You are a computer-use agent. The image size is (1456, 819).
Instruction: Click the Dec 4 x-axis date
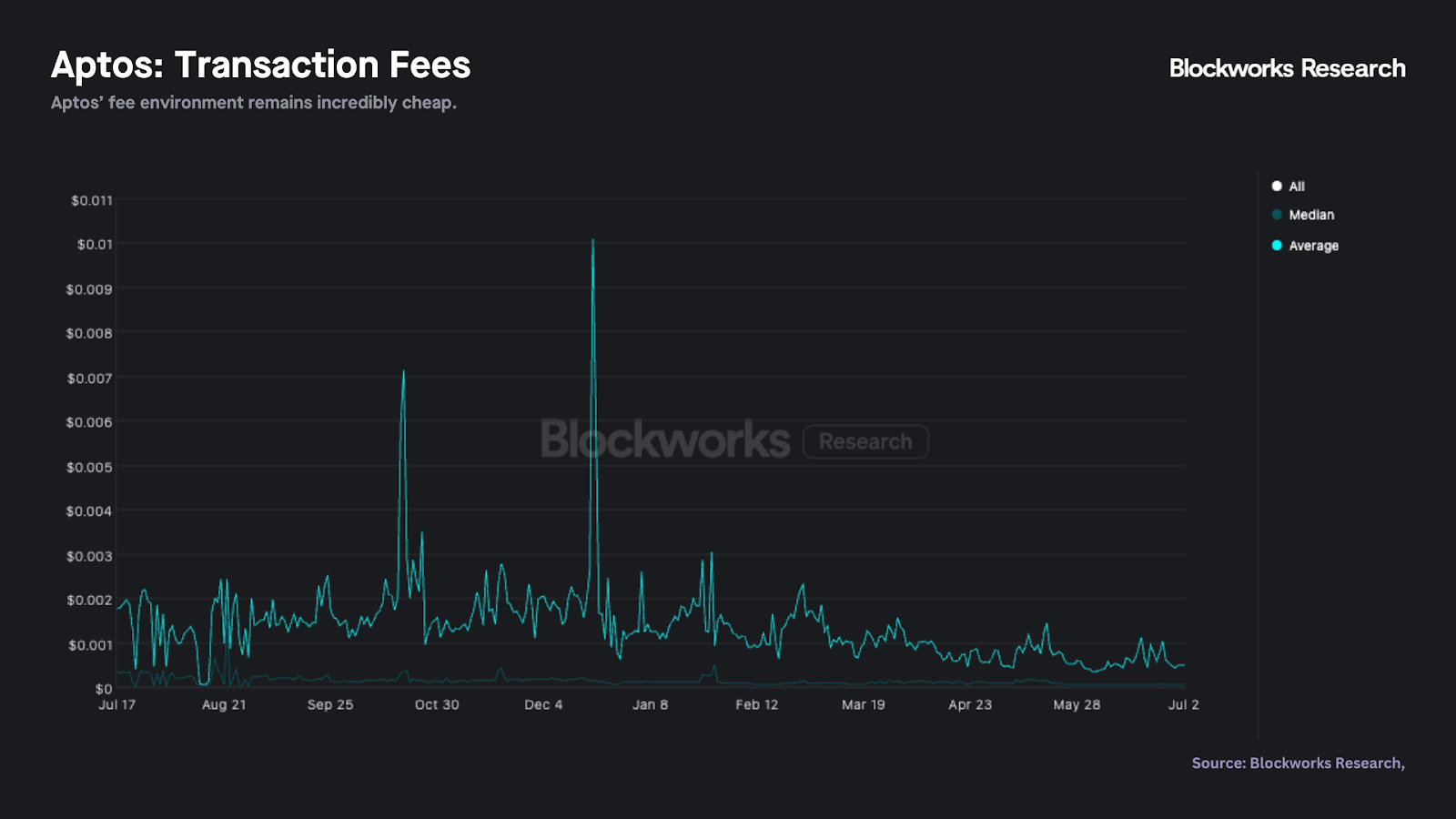543,704
